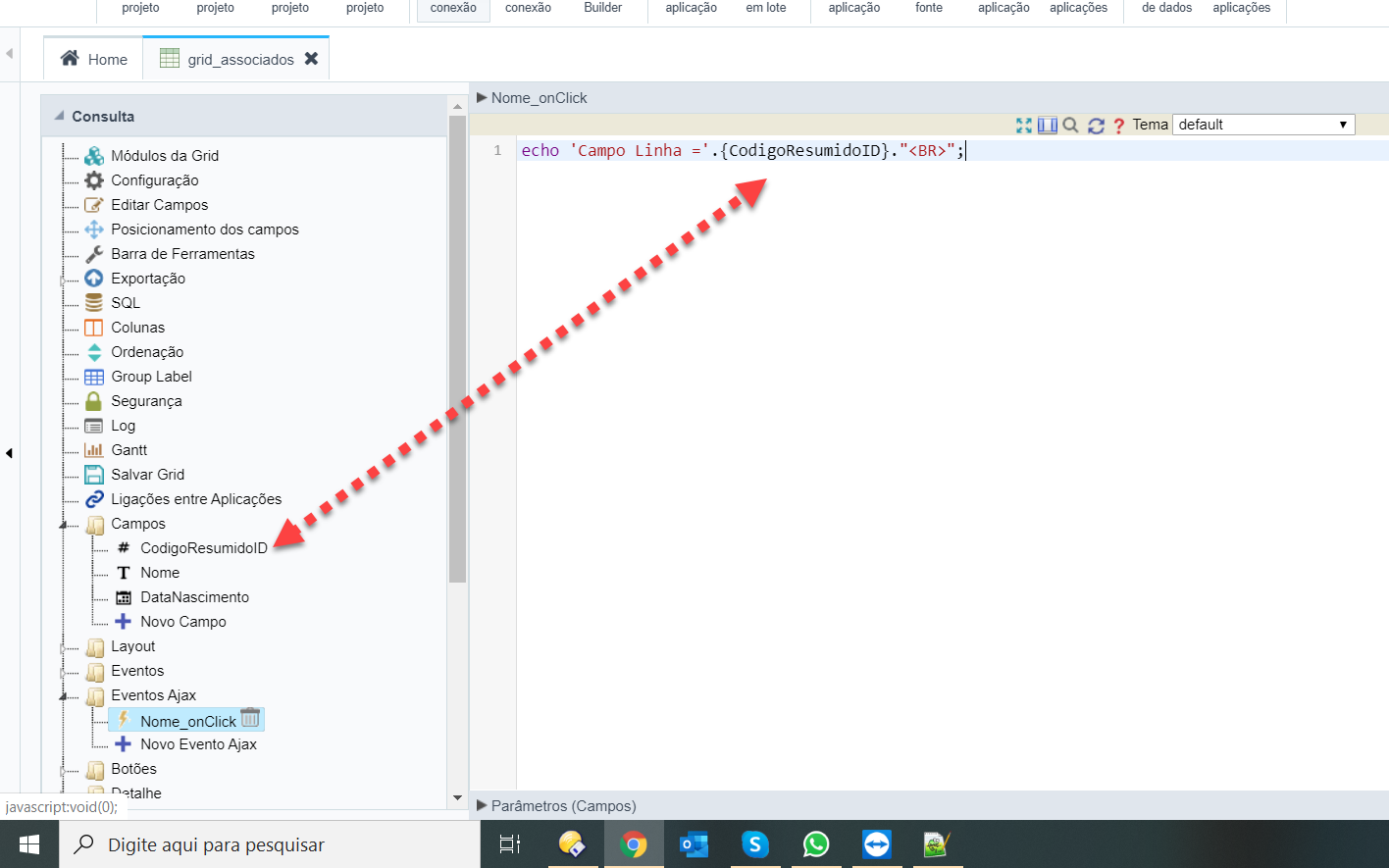
Task: Open the Nome text field
Action: (160, 573)
